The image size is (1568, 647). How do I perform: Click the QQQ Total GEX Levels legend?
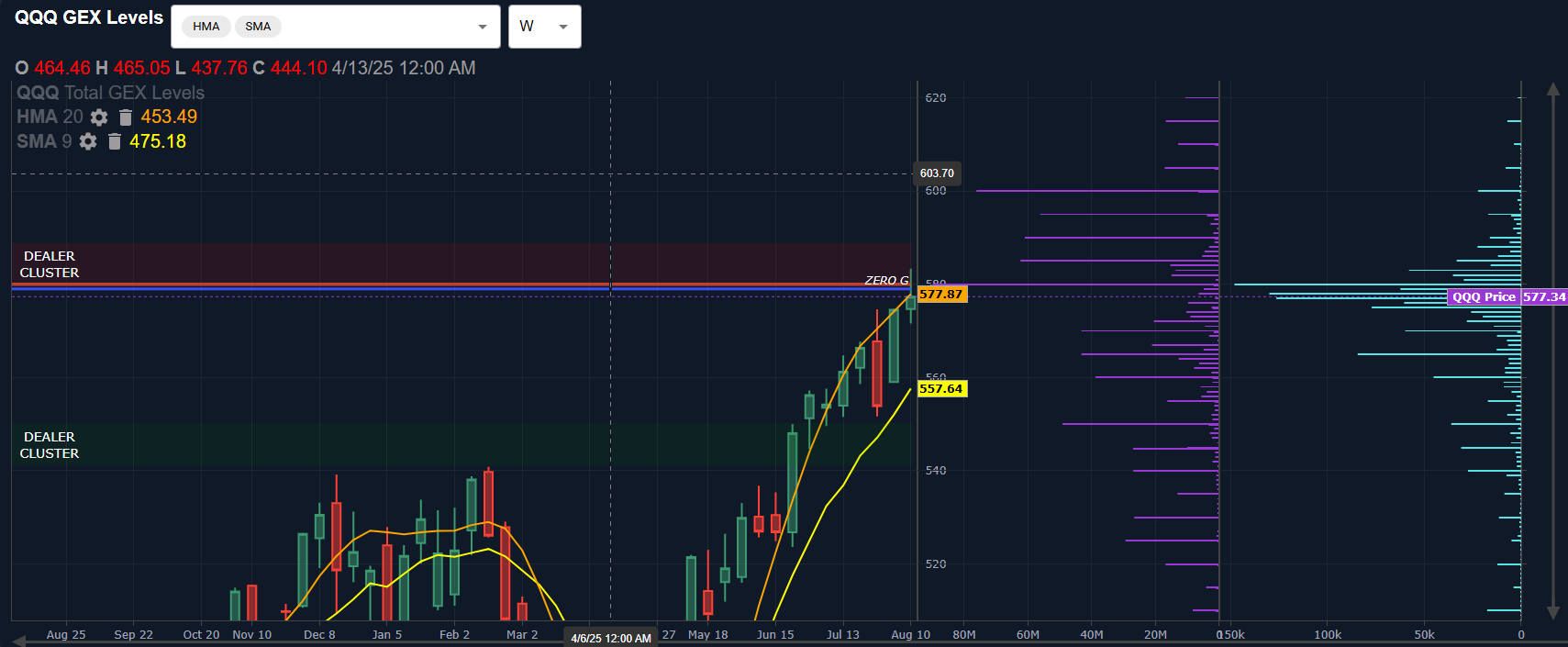(110, 93)
